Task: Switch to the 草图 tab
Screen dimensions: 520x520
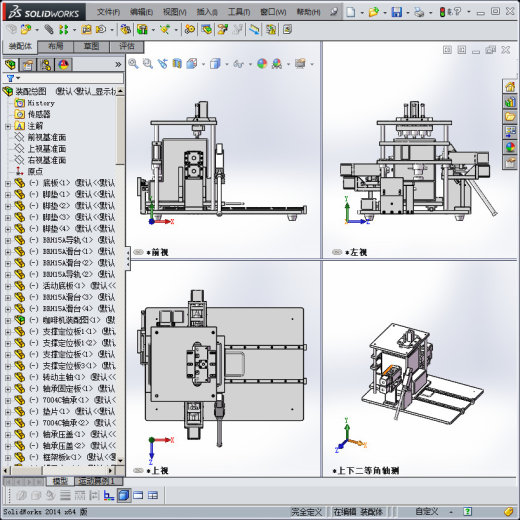Action: (x=91, y=46)
